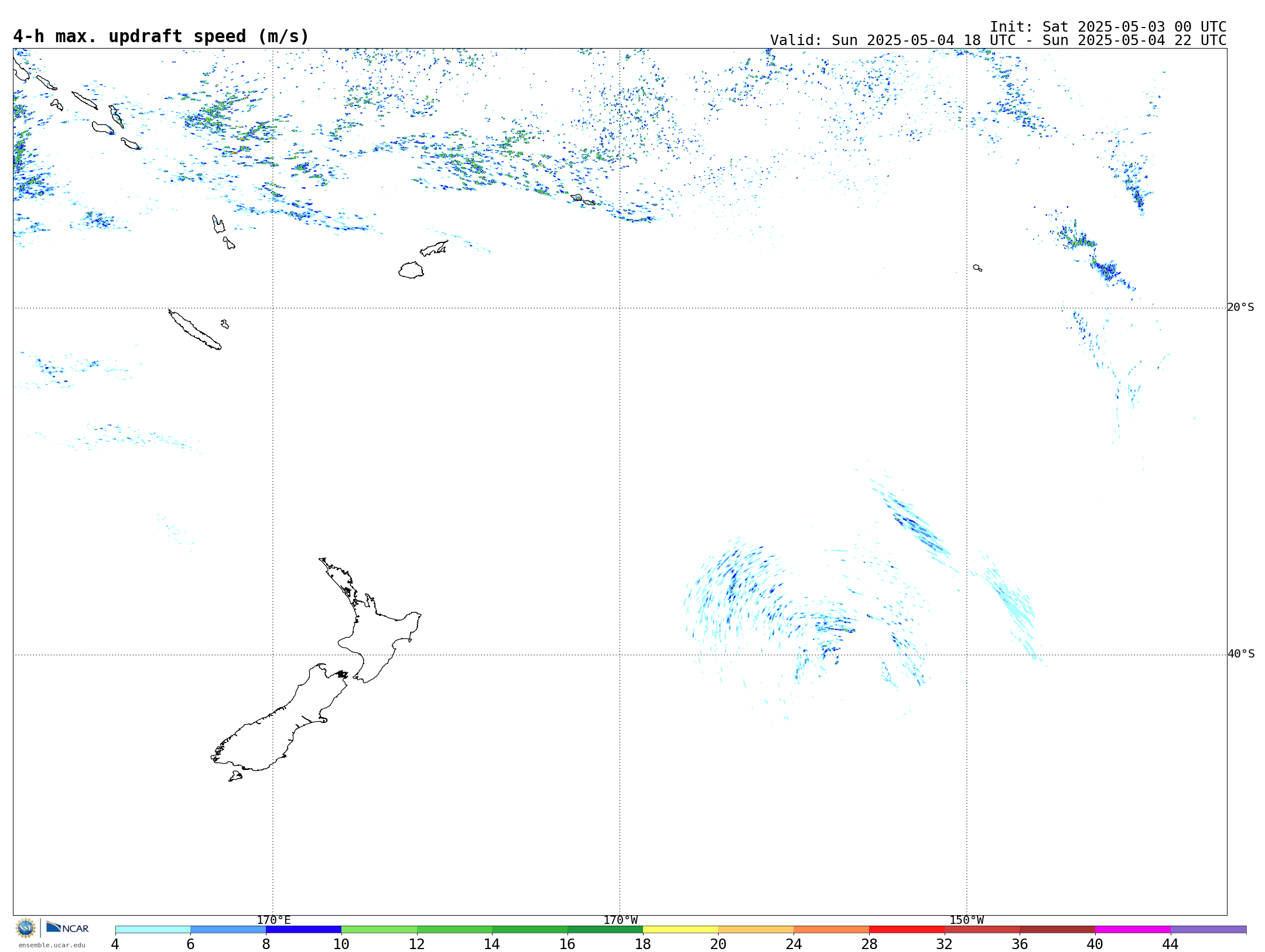This screenshot has height=952, width=1265.
Task: Click the 'Init: Sat 2025-05-03 00 UTC' text
Action: (x=1108, y=27)
